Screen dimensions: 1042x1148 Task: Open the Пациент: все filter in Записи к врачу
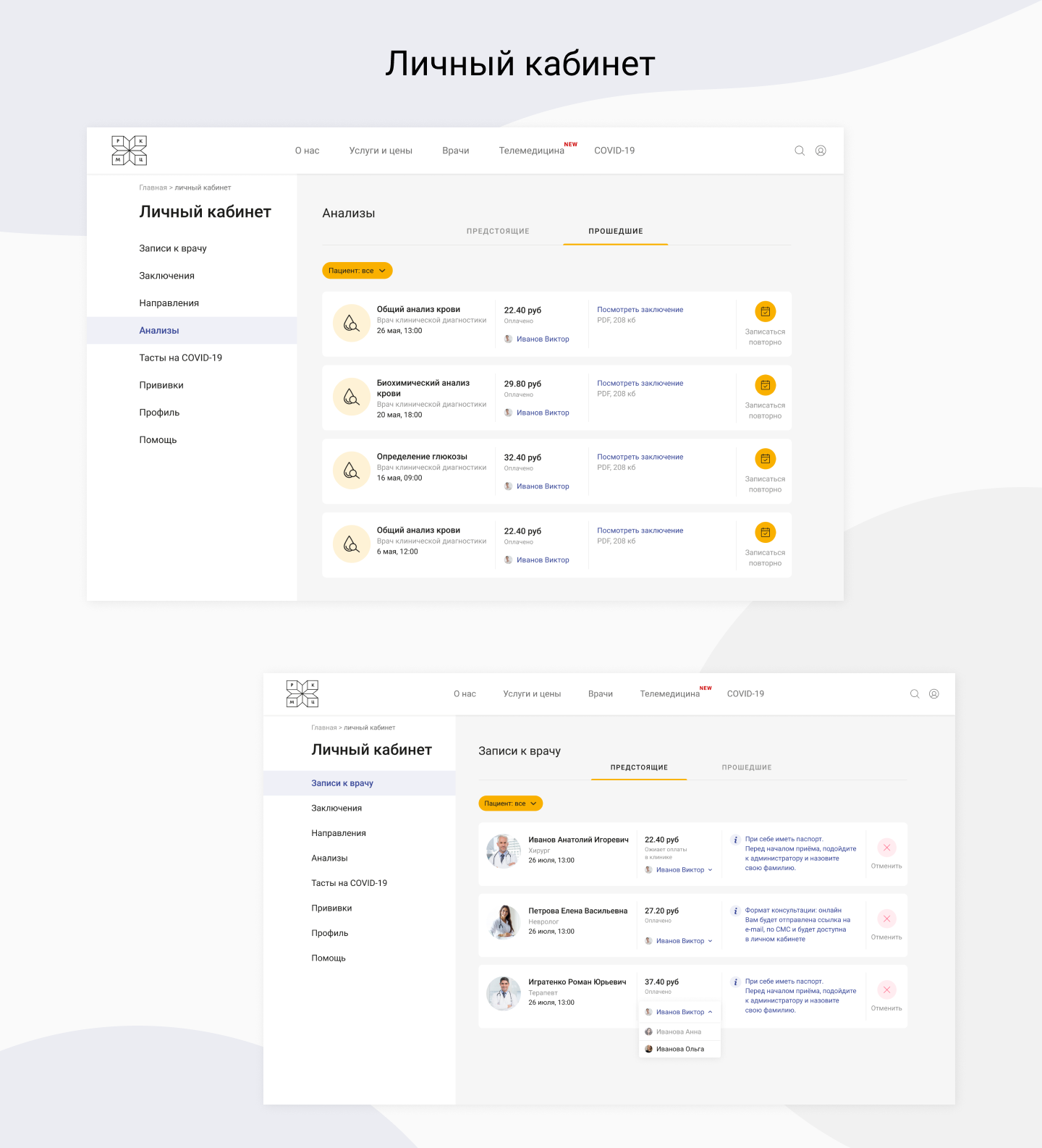point(511,803)
